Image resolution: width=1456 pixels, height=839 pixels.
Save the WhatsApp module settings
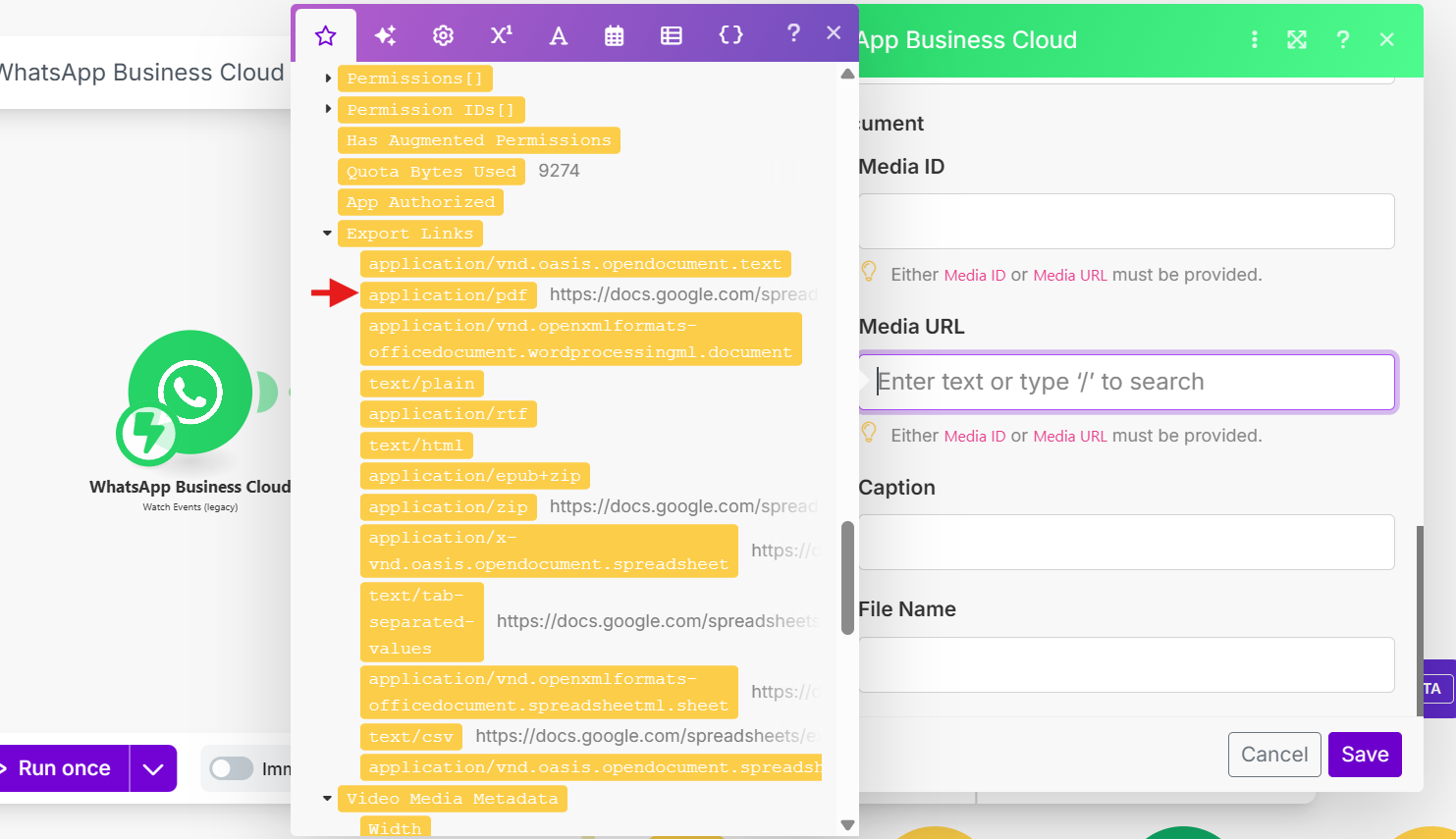pos(1365,755)
